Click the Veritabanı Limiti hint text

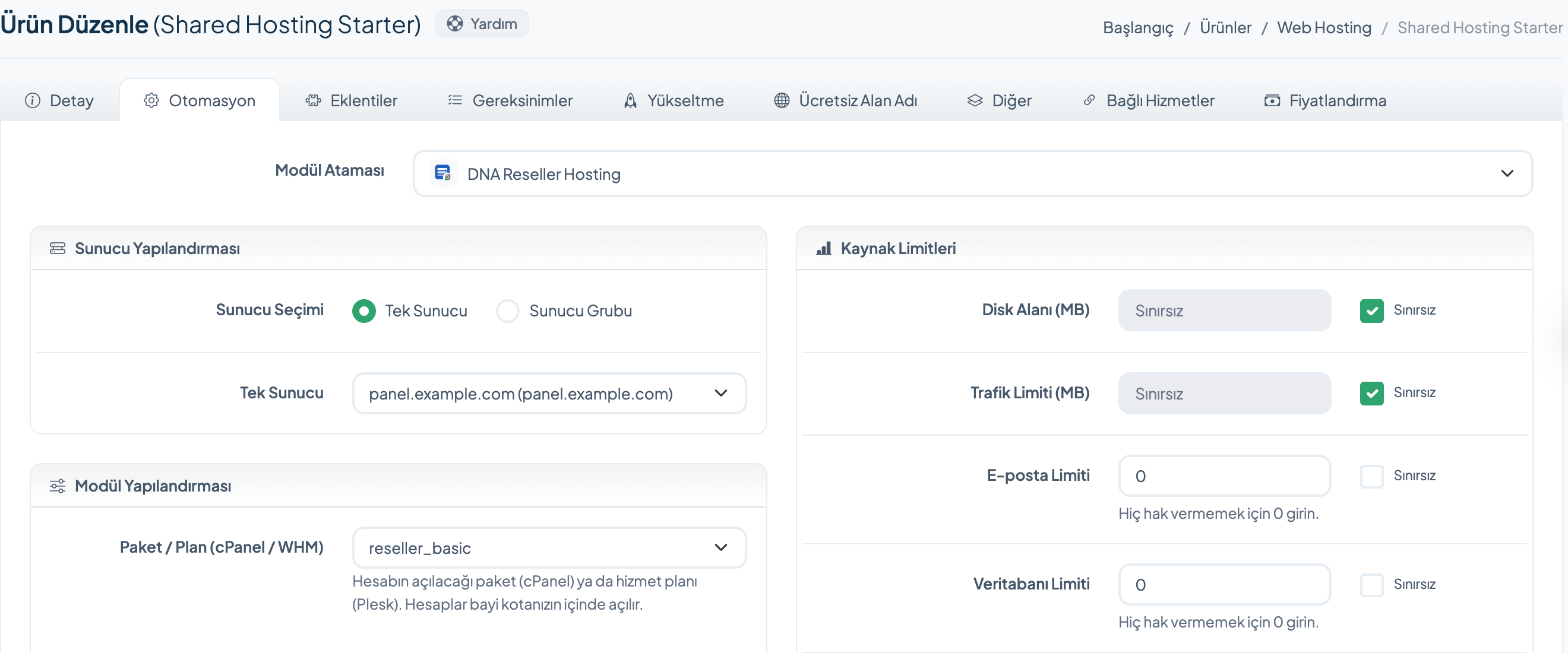coord(1218,622)
